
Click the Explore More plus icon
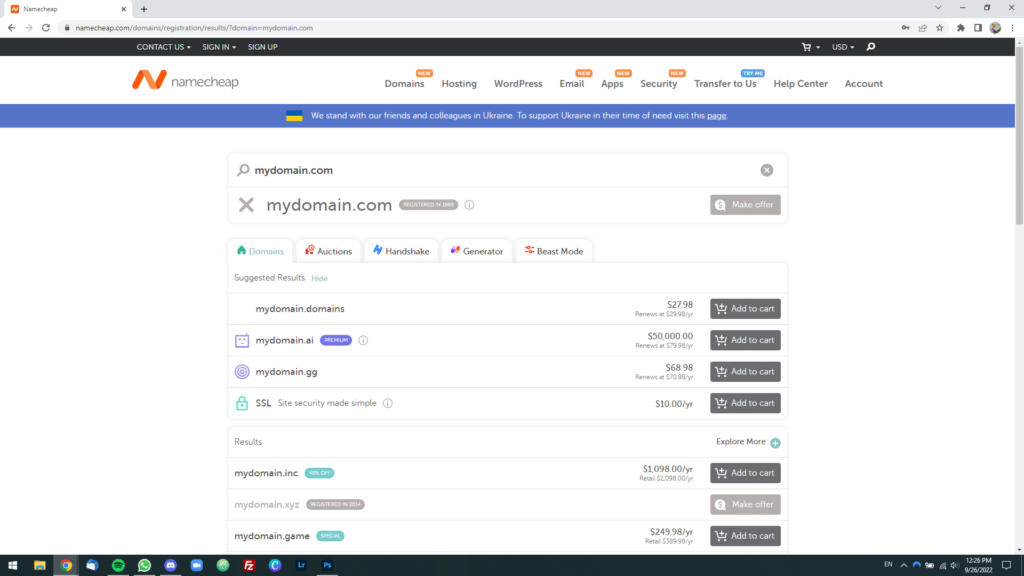click(x=775, y=443)
